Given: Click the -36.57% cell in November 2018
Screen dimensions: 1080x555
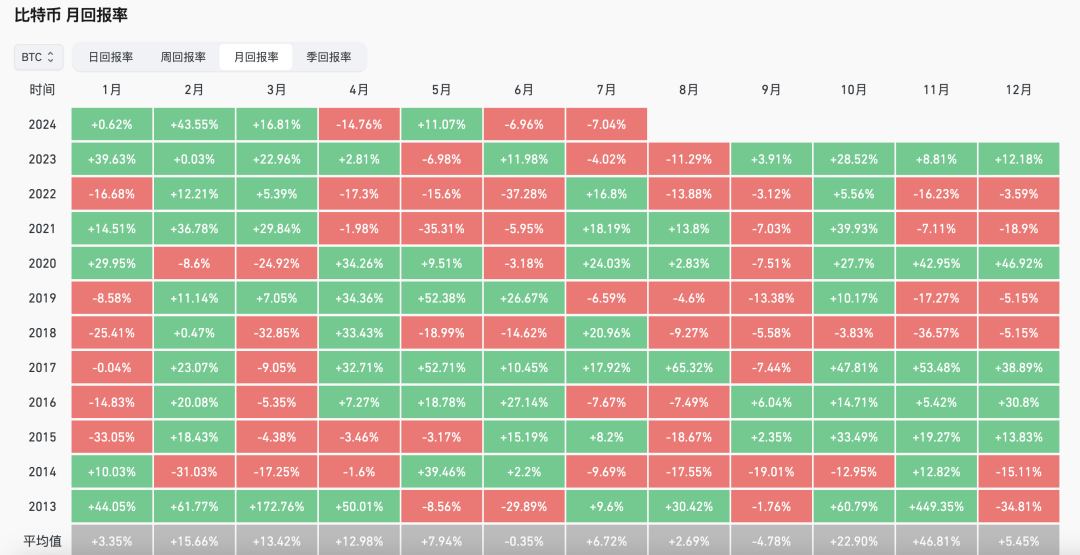Looking at the screenshot, I should (936, 333).
